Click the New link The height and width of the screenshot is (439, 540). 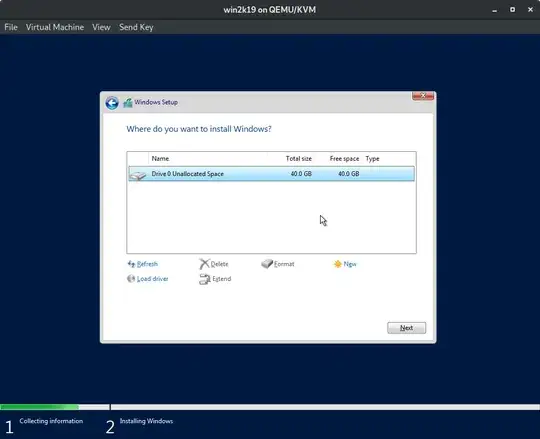click(x=350, y=264)
